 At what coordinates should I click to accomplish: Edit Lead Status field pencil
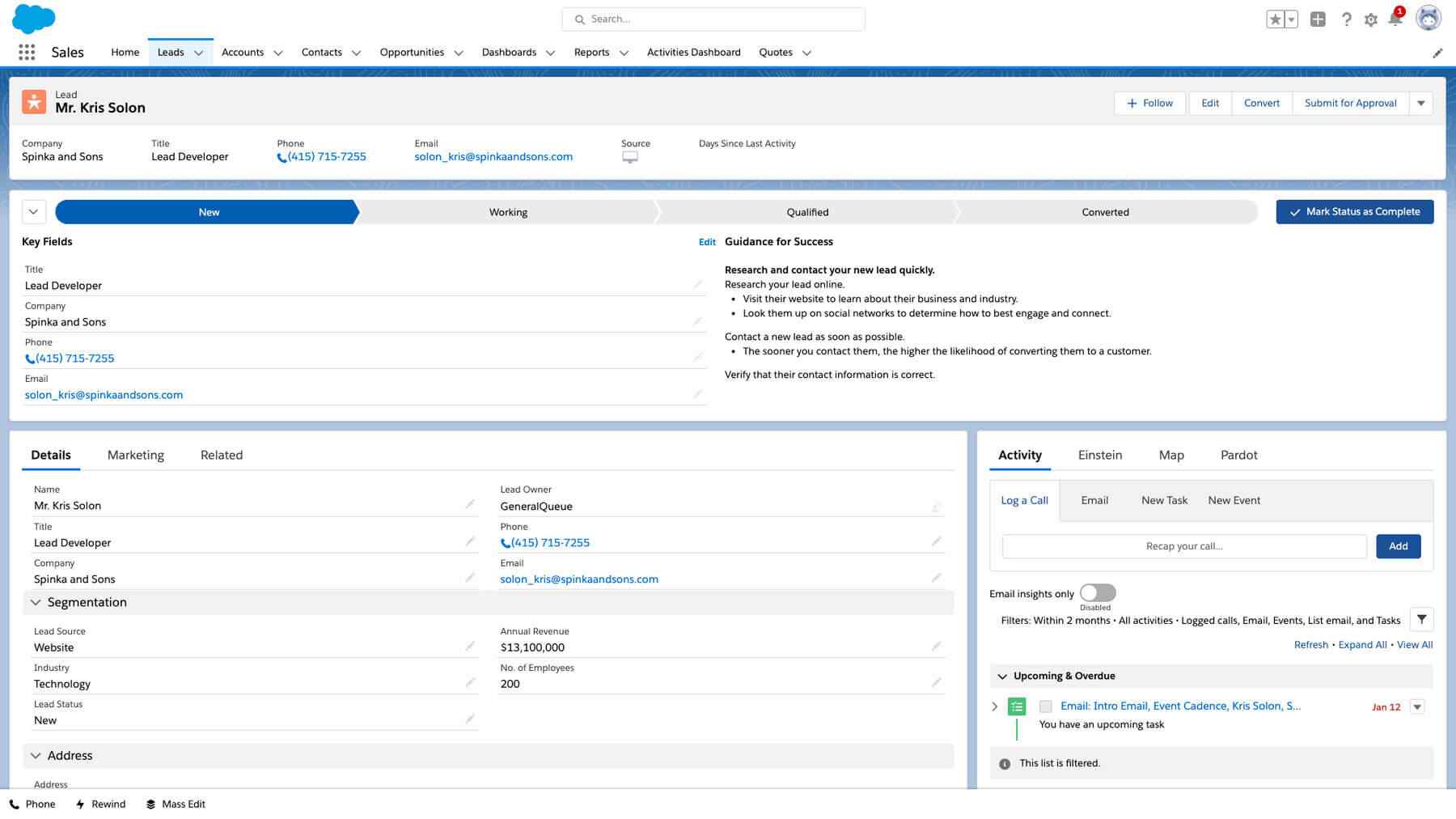(470, 719)
